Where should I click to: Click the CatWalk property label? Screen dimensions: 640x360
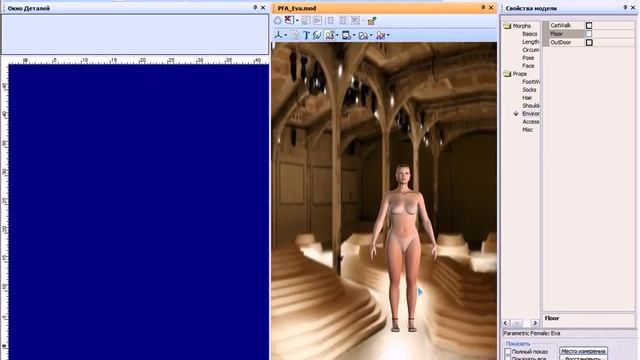click(560, 25)
